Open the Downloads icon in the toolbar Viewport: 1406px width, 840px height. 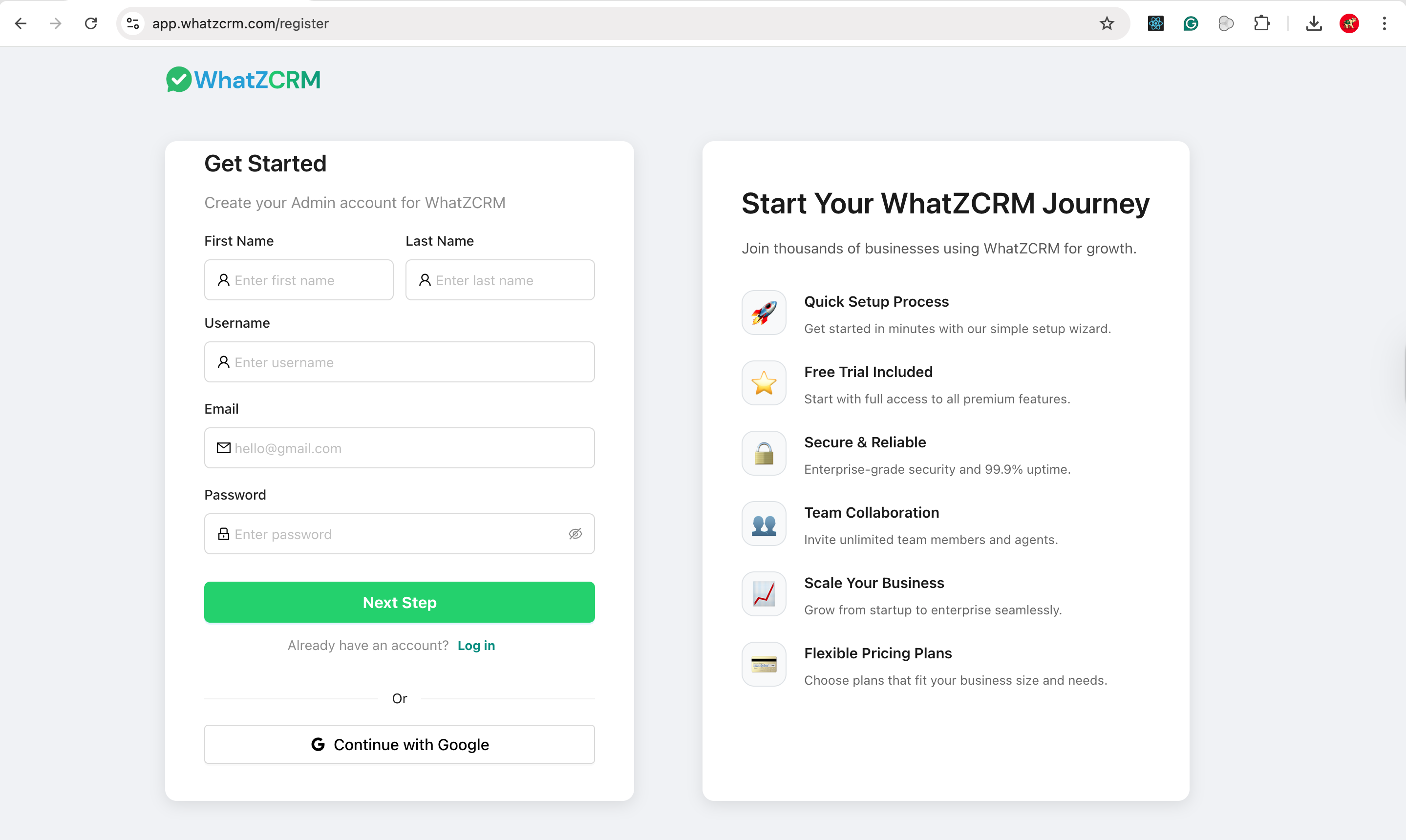(1314, 23)
